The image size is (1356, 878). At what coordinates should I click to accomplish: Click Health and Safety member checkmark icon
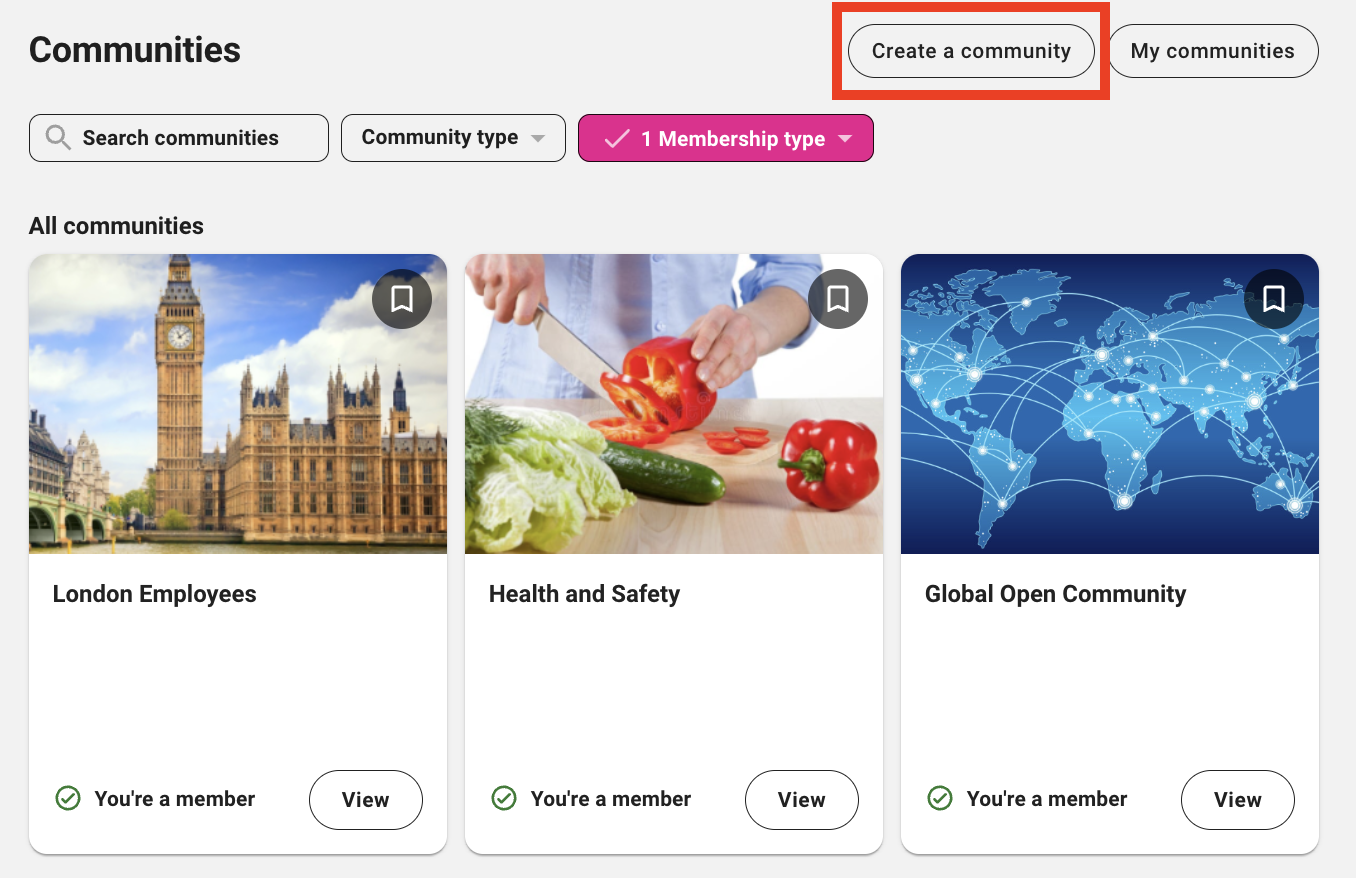(504, 798)
